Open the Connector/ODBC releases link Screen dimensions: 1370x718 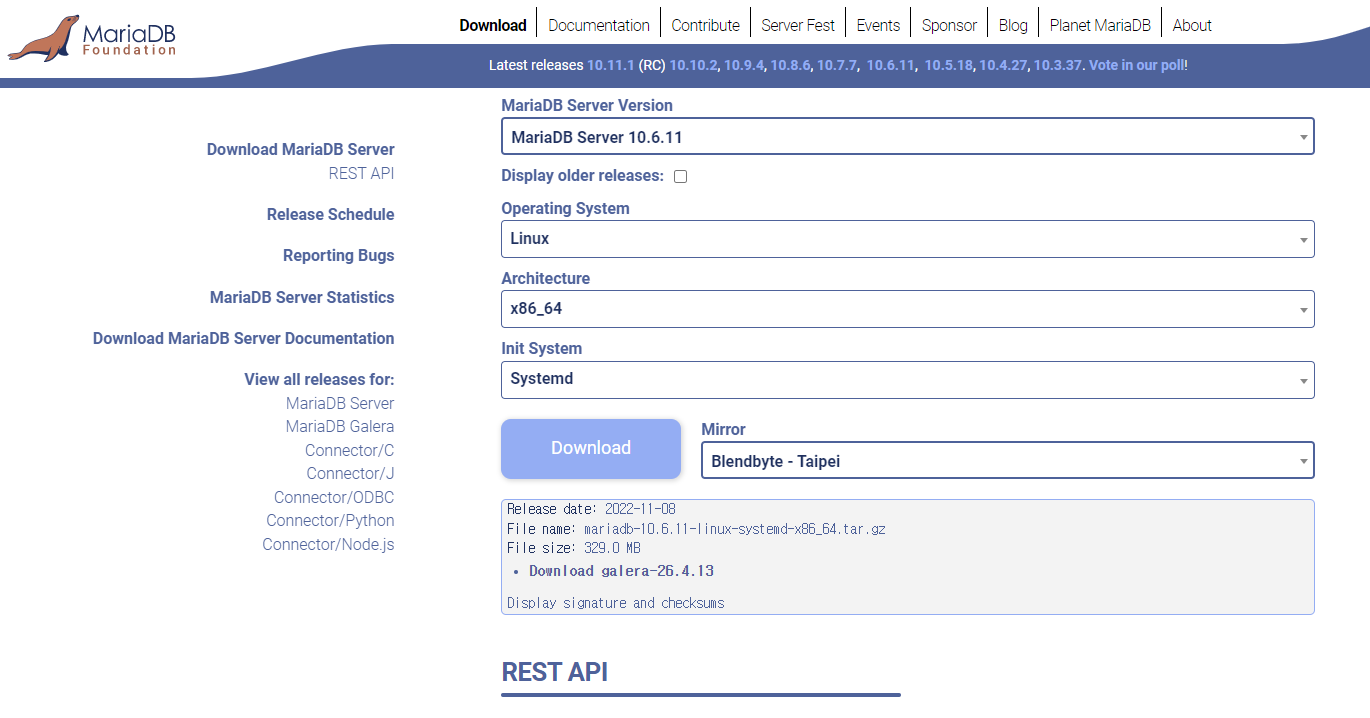(x=334, y=498)
